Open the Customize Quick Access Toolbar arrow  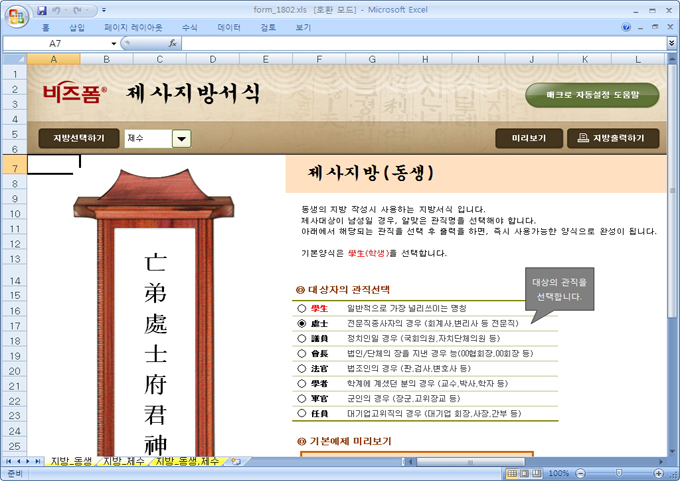click(104, 10)
